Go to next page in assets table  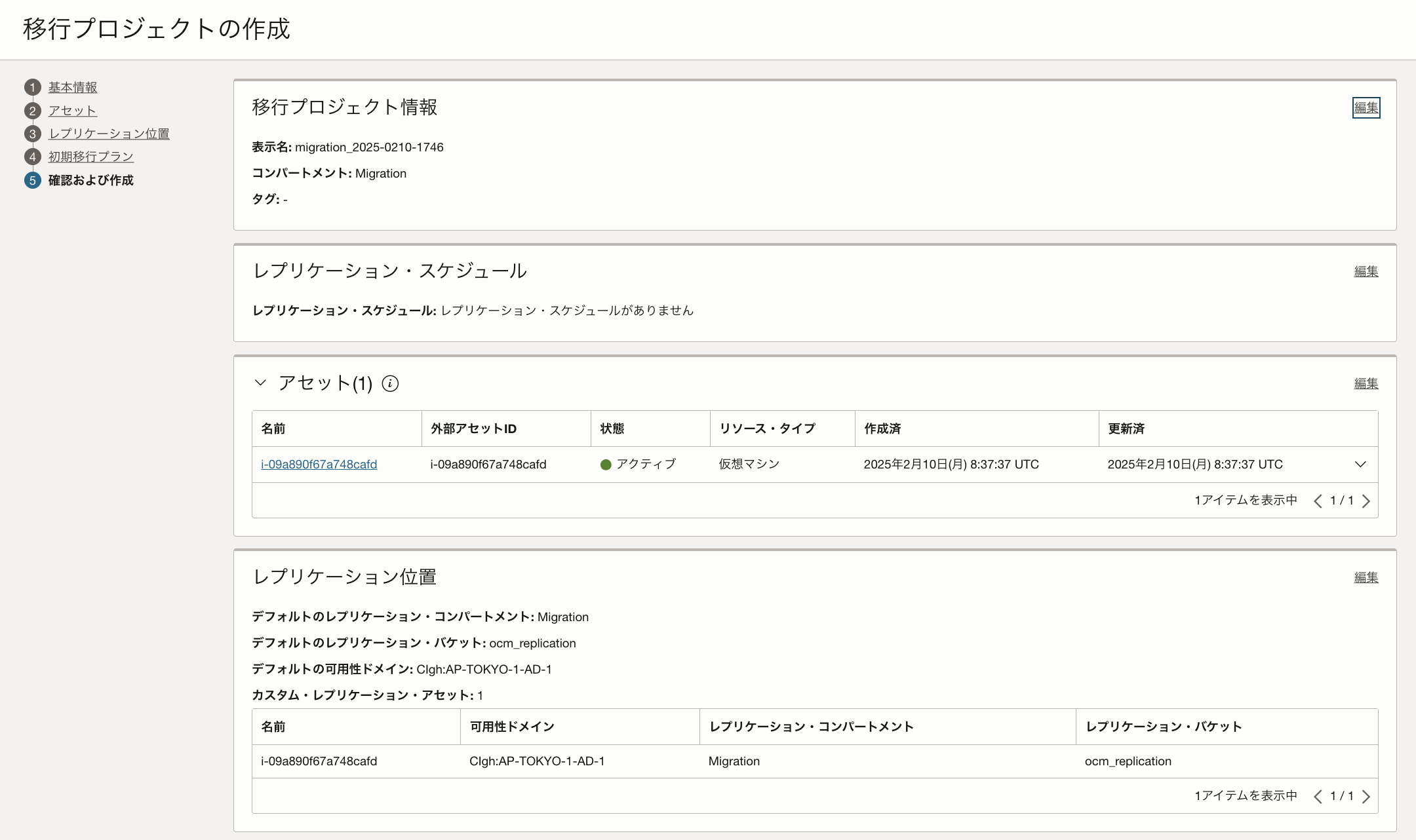tap(1366, 501)
